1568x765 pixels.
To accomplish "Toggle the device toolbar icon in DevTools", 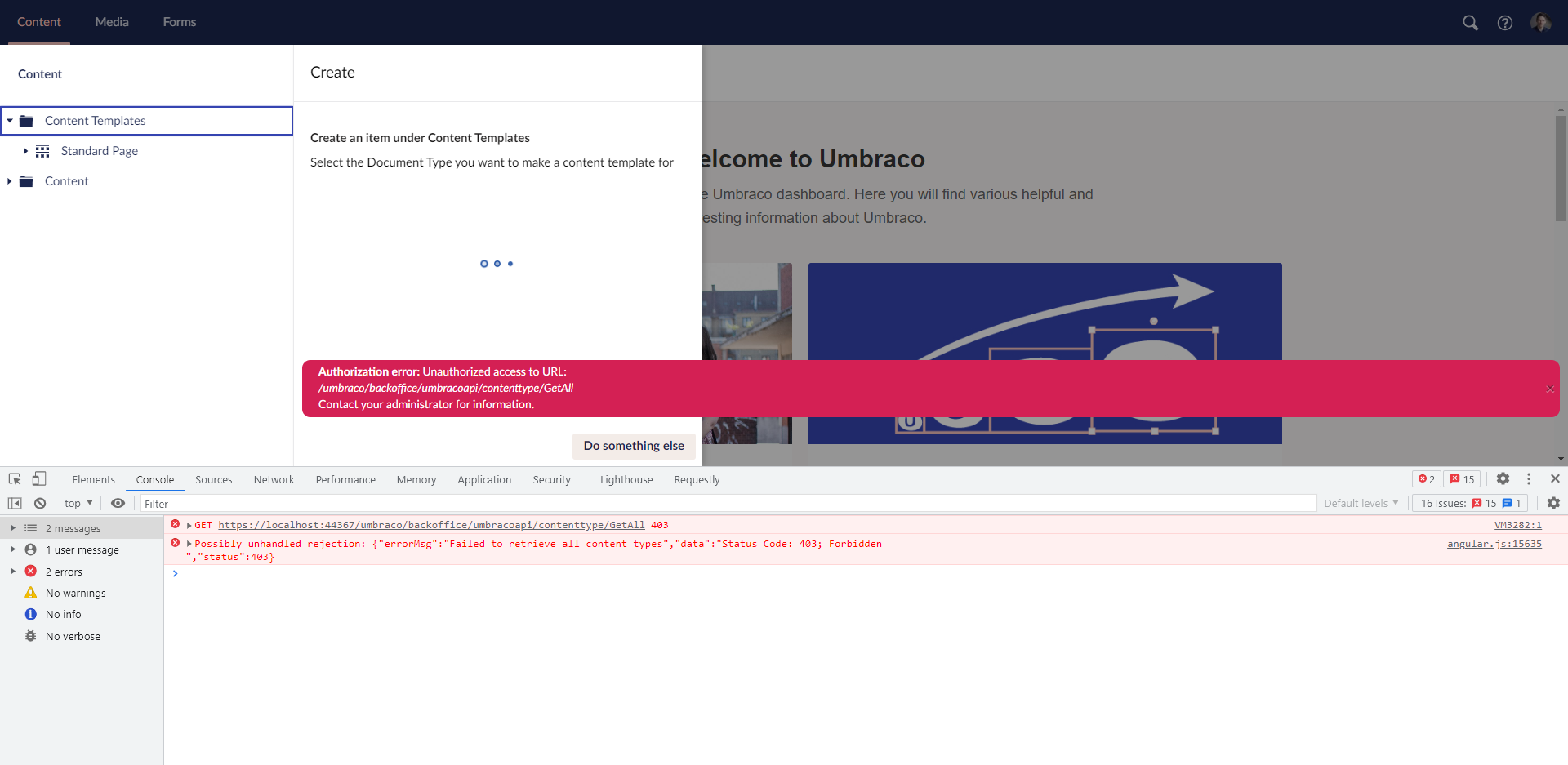I will 38,479.
